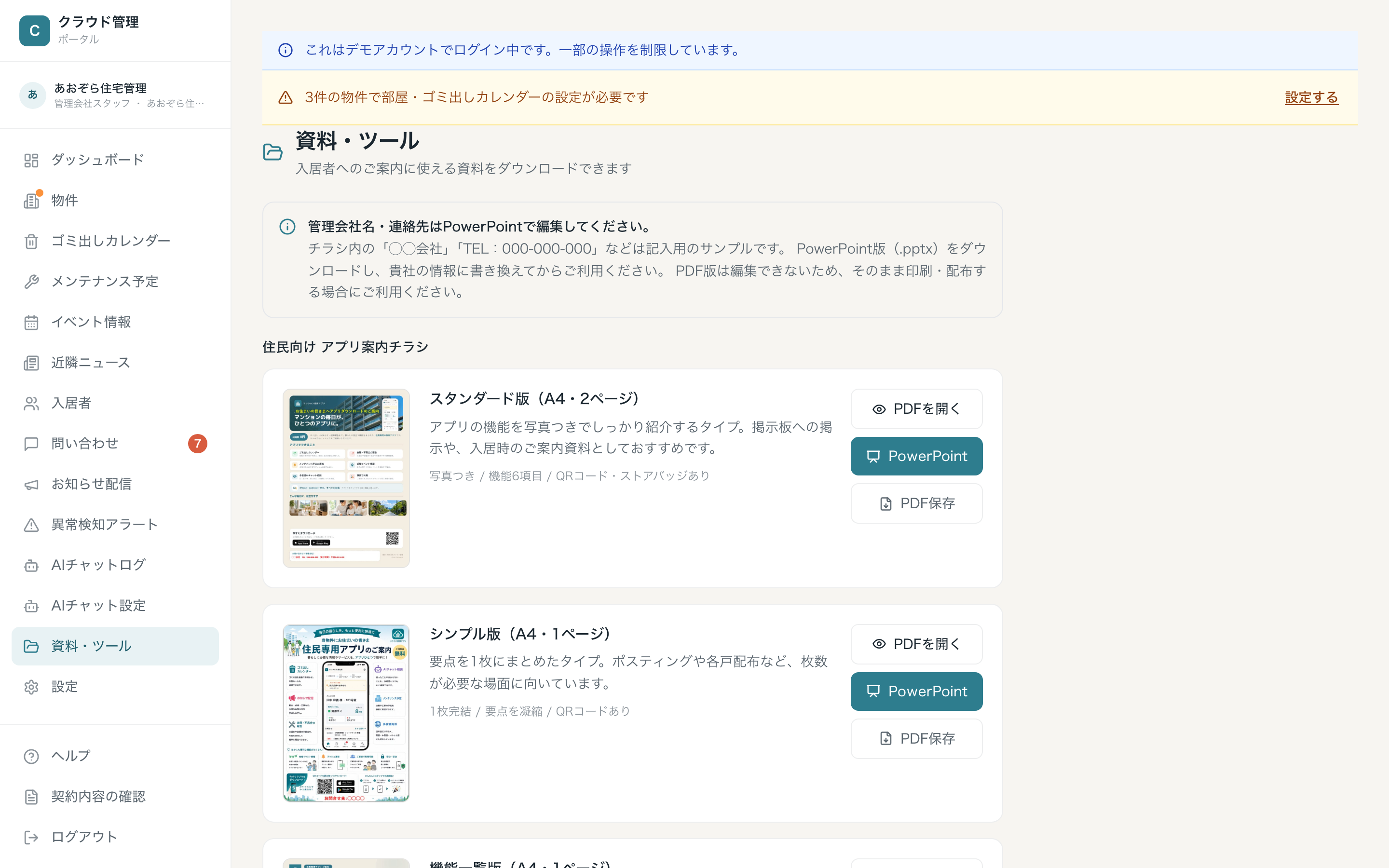
Task: Click the logout arrow icon
Action: (x=31, y=838)
